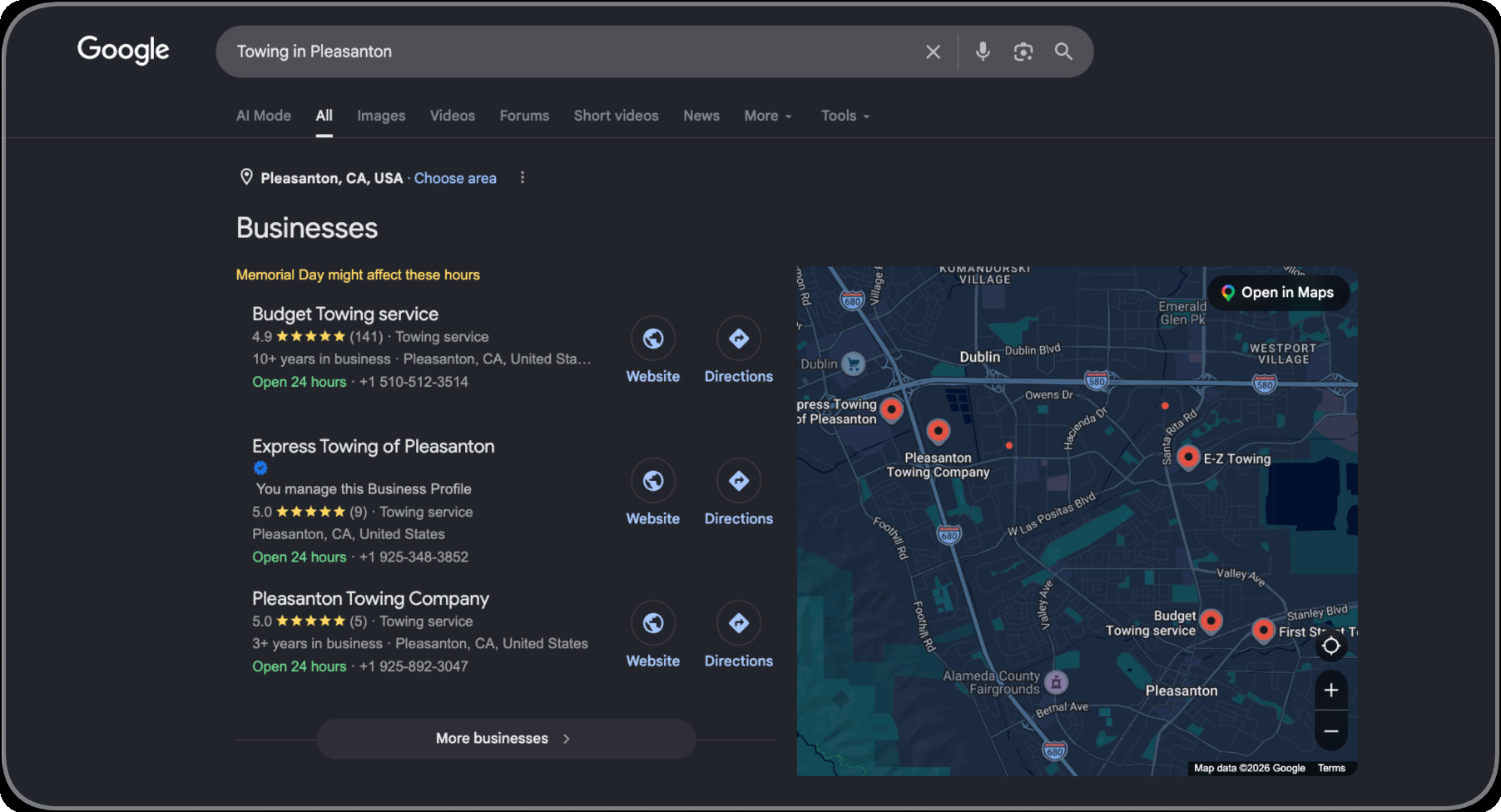Click phone number +1 925-892-3047
Image resolution: width=1501 pixels, height=812 pixels.
click(x=414, y=666)
